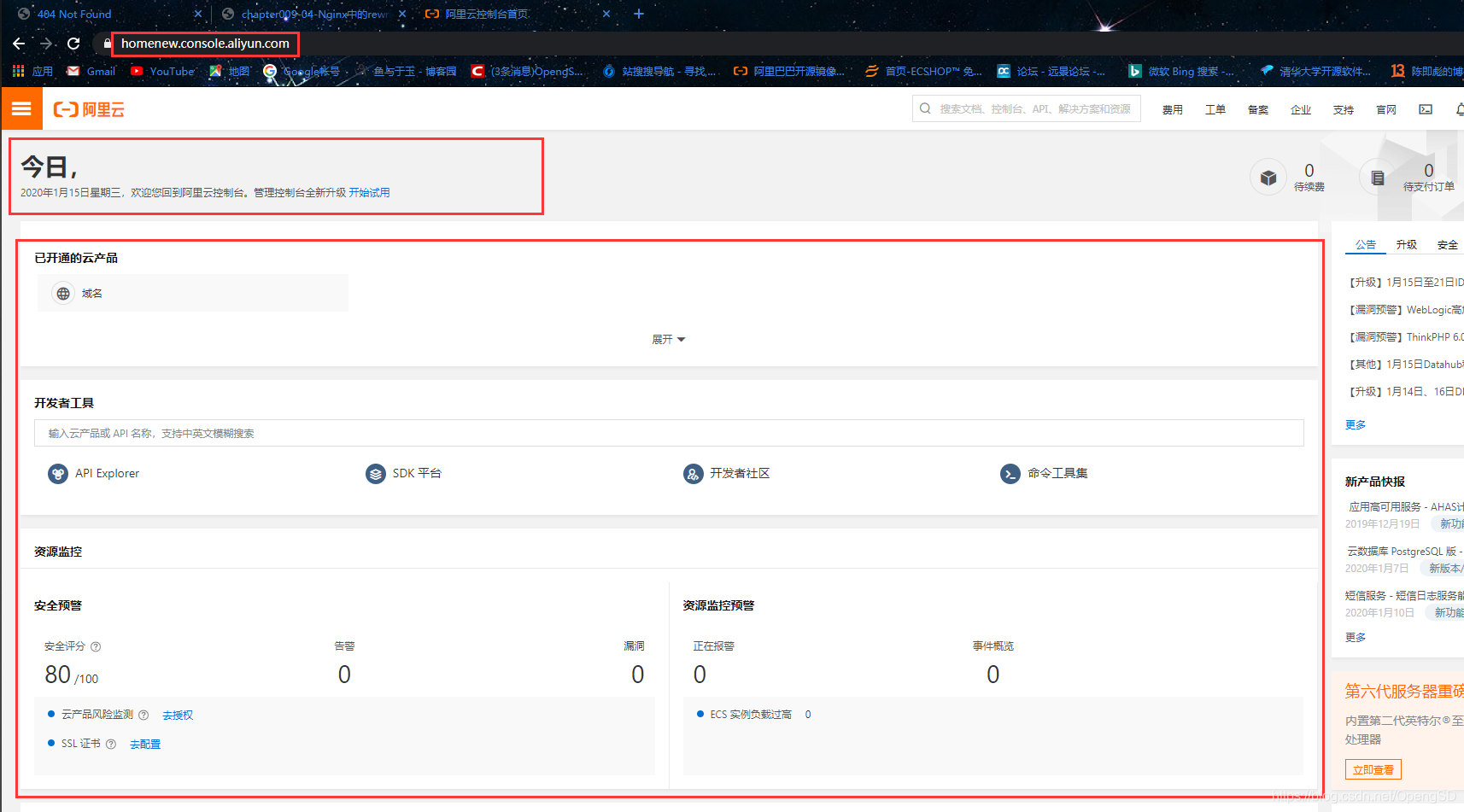Image resolution: width=1464 pixels, height=812 pixels.
Task: Select the 升级 tab
Action: (x=1407, y=245)
